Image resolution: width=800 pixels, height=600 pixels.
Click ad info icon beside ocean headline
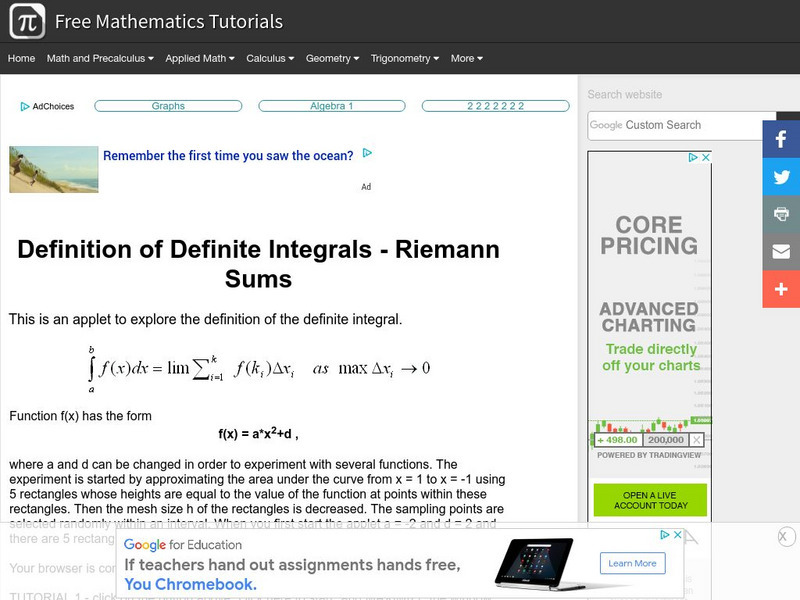(x=367, y=153)
